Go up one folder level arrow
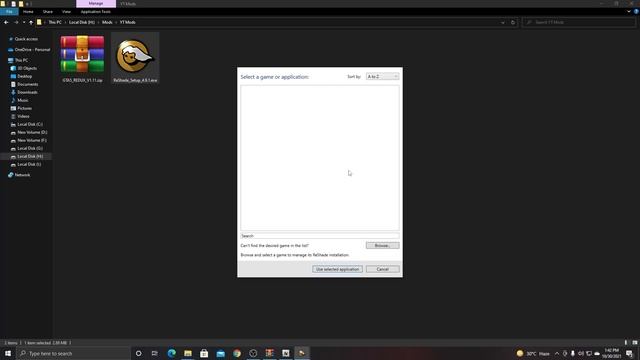Image resolution: width=640 pixels, height=360 pixels. [31, 22]
